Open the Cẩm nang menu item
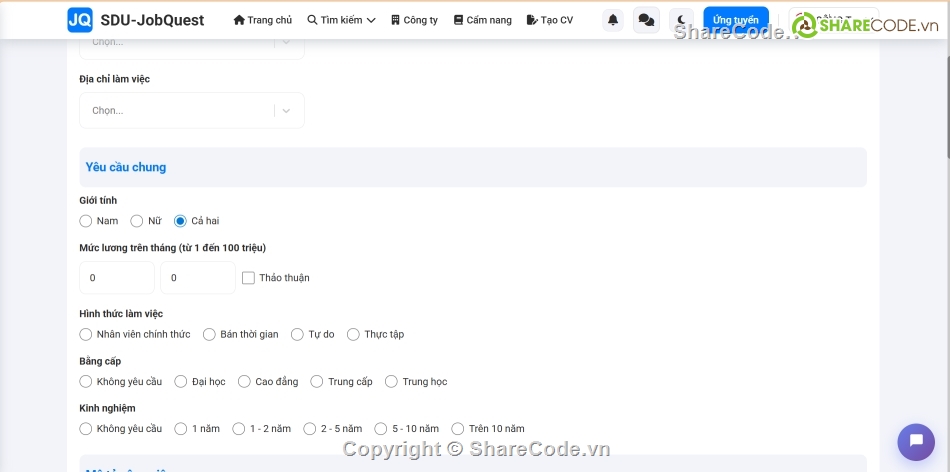Viewport: 950px width, 472px height. click(483, 20)
